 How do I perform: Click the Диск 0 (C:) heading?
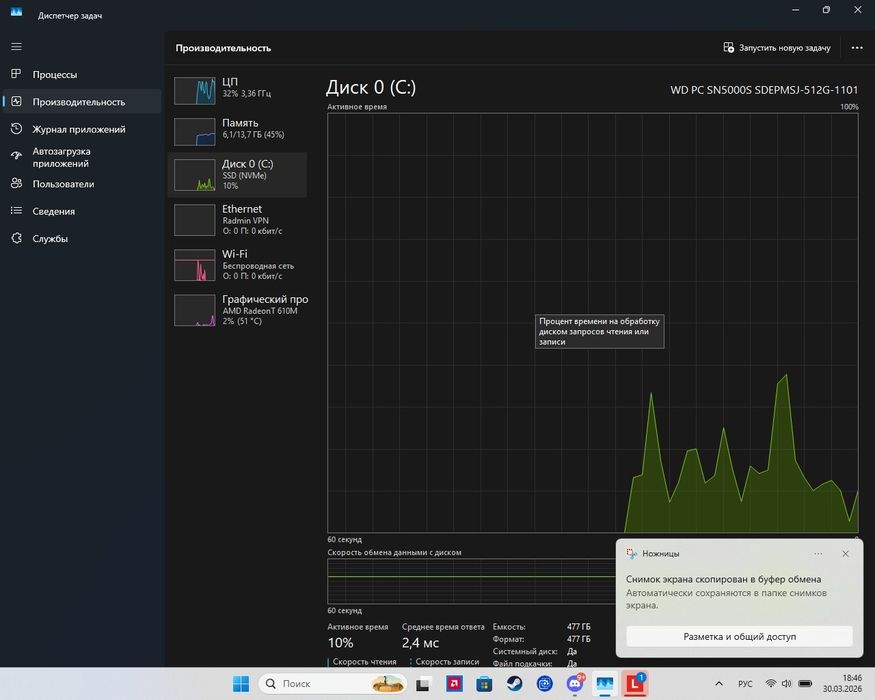pos(371,88)
